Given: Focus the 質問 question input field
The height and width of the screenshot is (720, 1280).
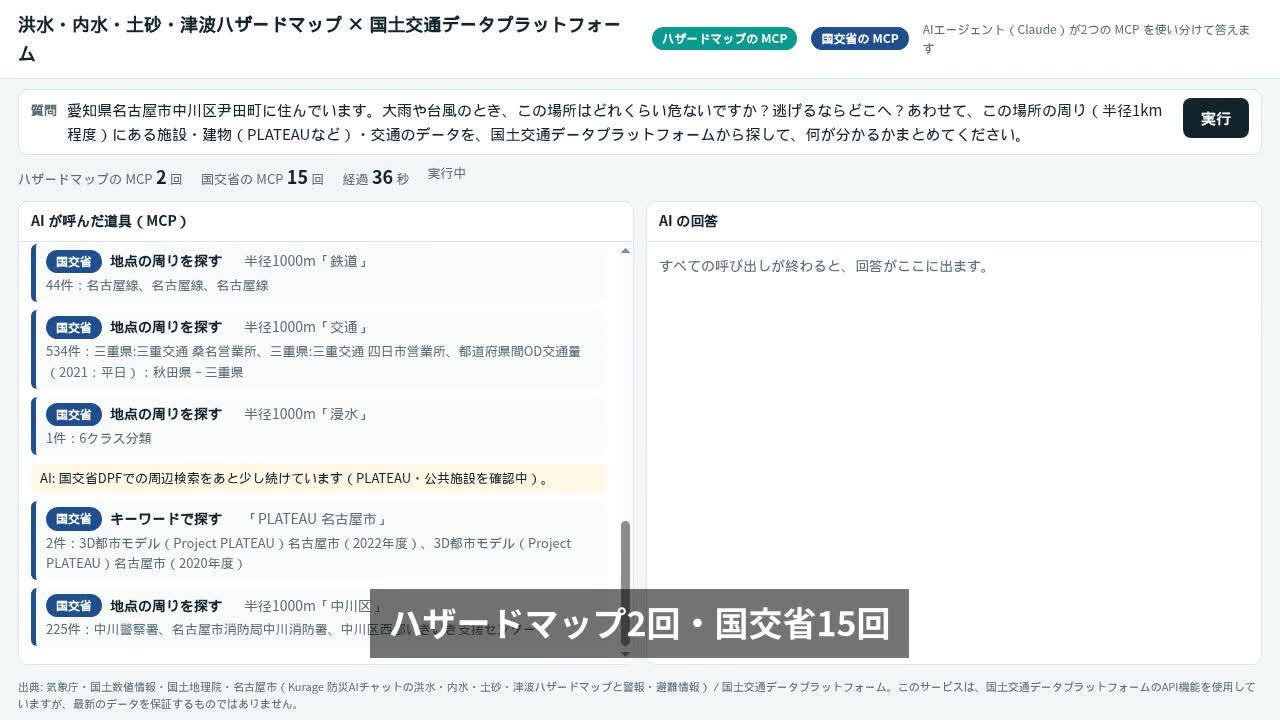Looking at the screenshot, I should [615, 122].
